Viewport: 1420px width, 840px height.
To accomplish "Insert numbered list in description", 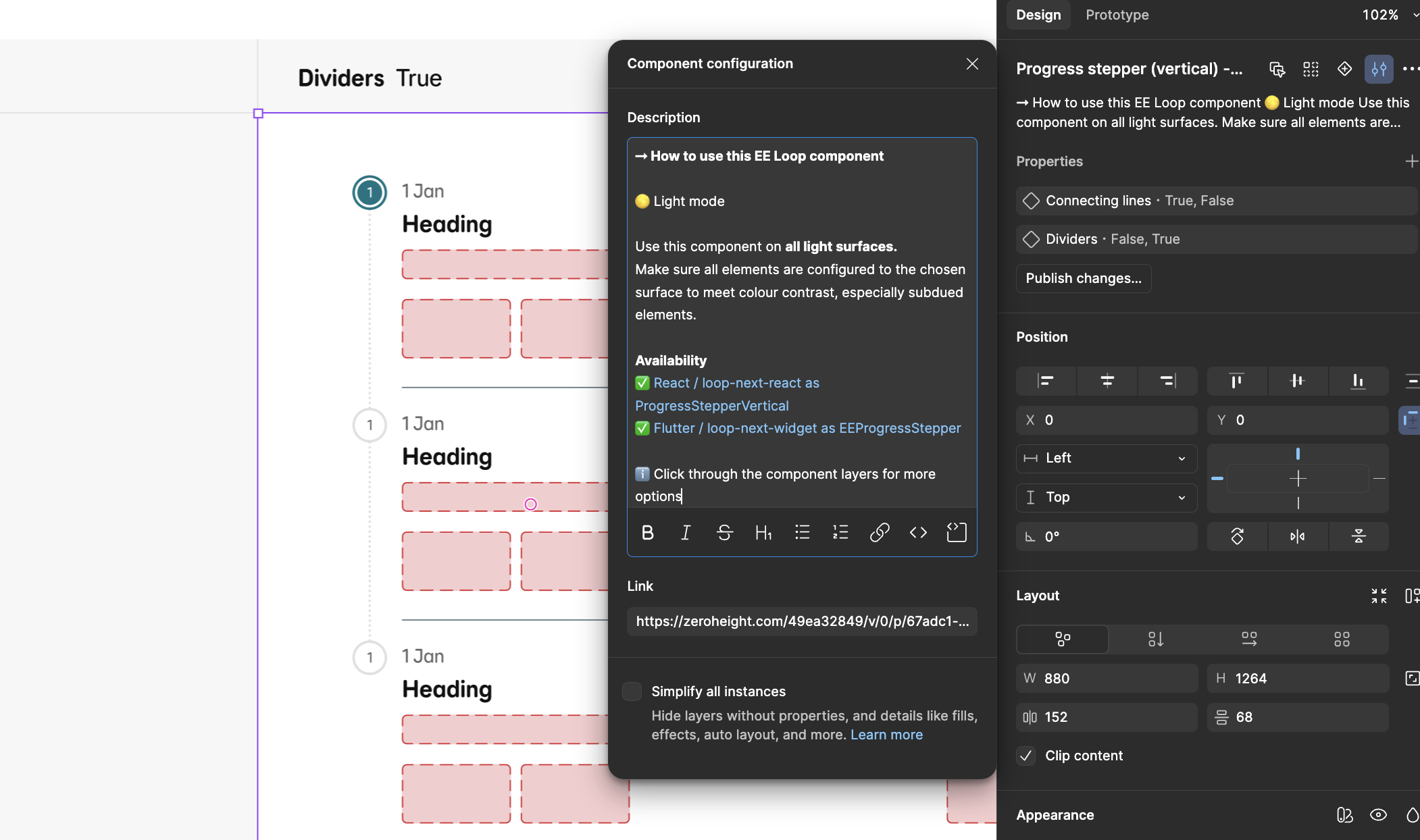I will coord(840,533).
